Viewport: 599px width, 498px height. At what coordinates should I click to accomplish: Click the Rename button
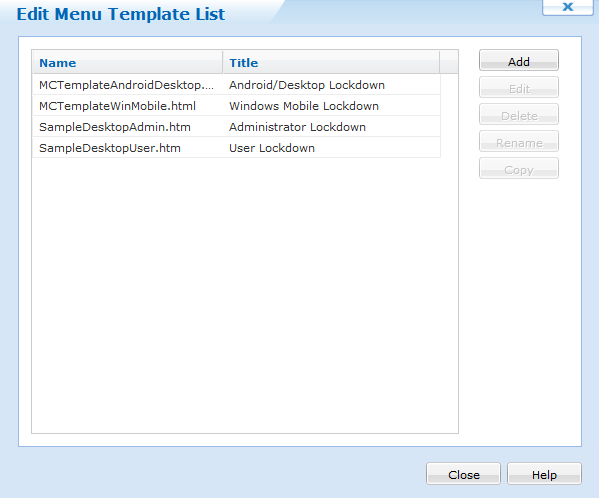[519, 141]
